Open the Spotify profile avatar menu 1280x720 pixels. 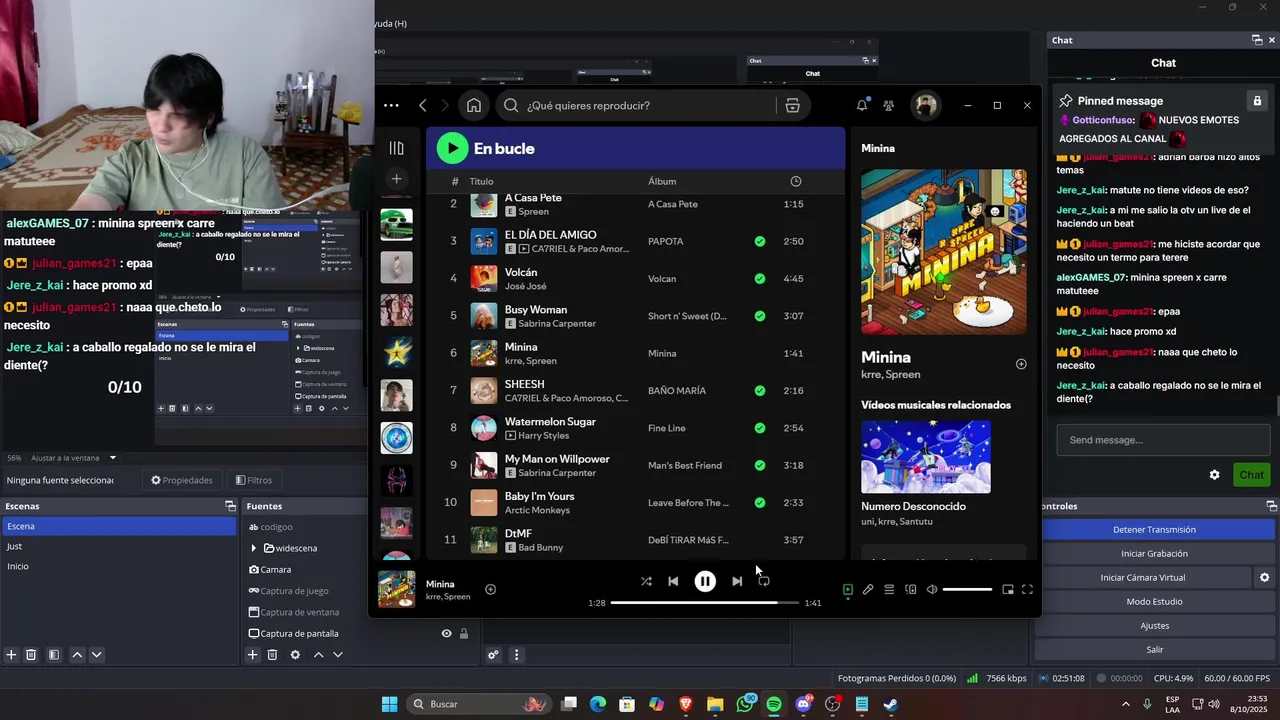926,105
